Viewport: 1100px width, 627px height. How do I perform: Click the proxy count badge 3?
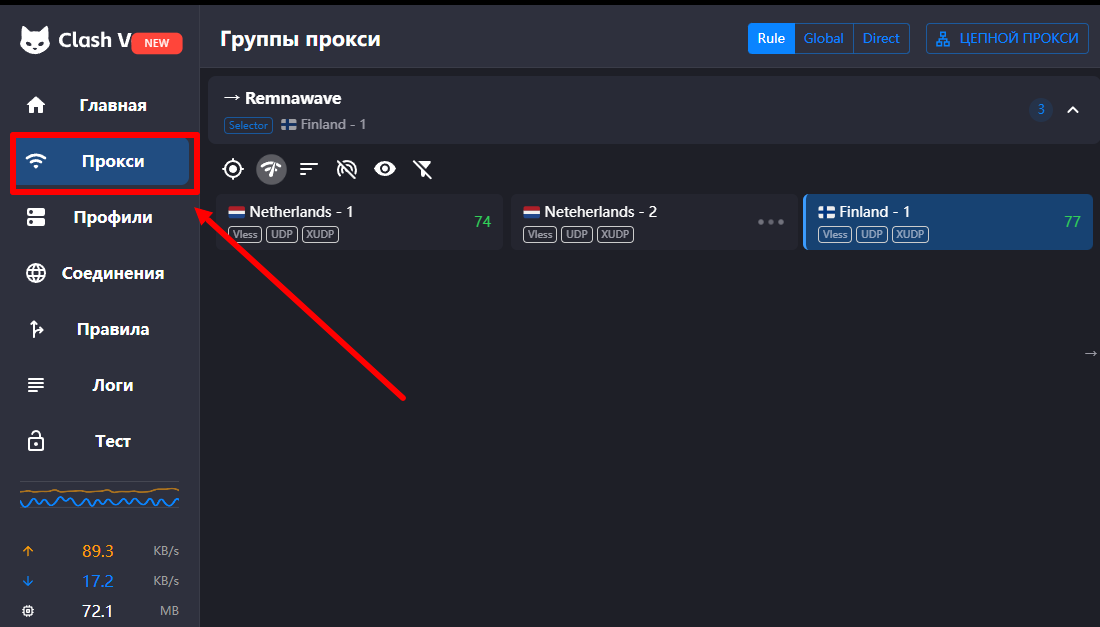tap(1041, 109)
